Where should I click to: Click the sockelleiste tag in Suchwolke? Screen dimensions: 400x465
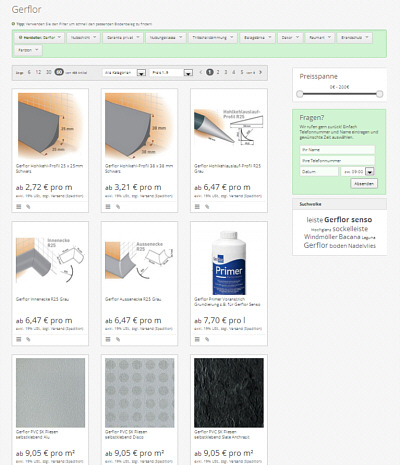[x=350, y=229]
